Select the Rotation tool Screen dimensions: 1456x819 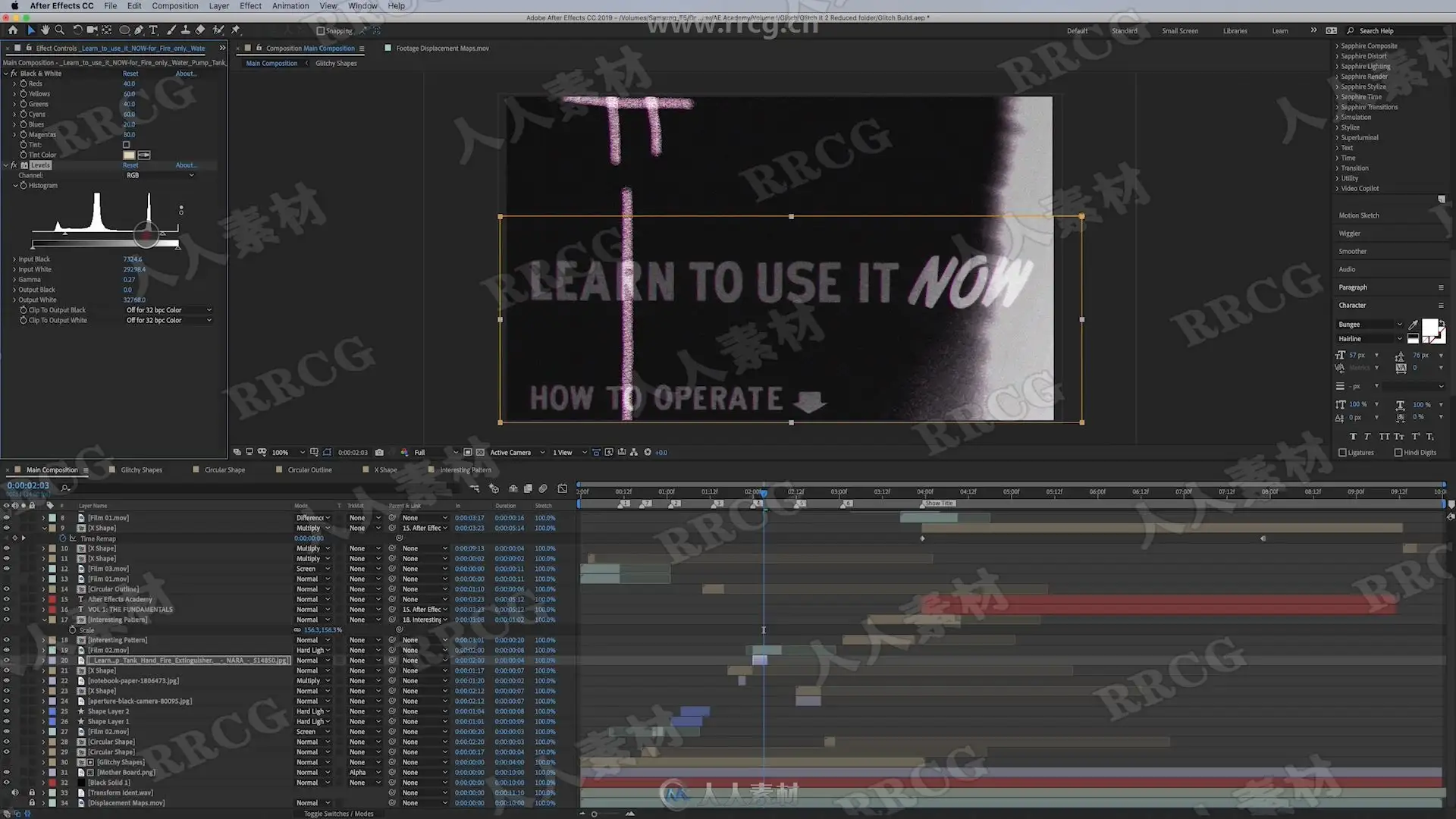(x=77, y=30)
